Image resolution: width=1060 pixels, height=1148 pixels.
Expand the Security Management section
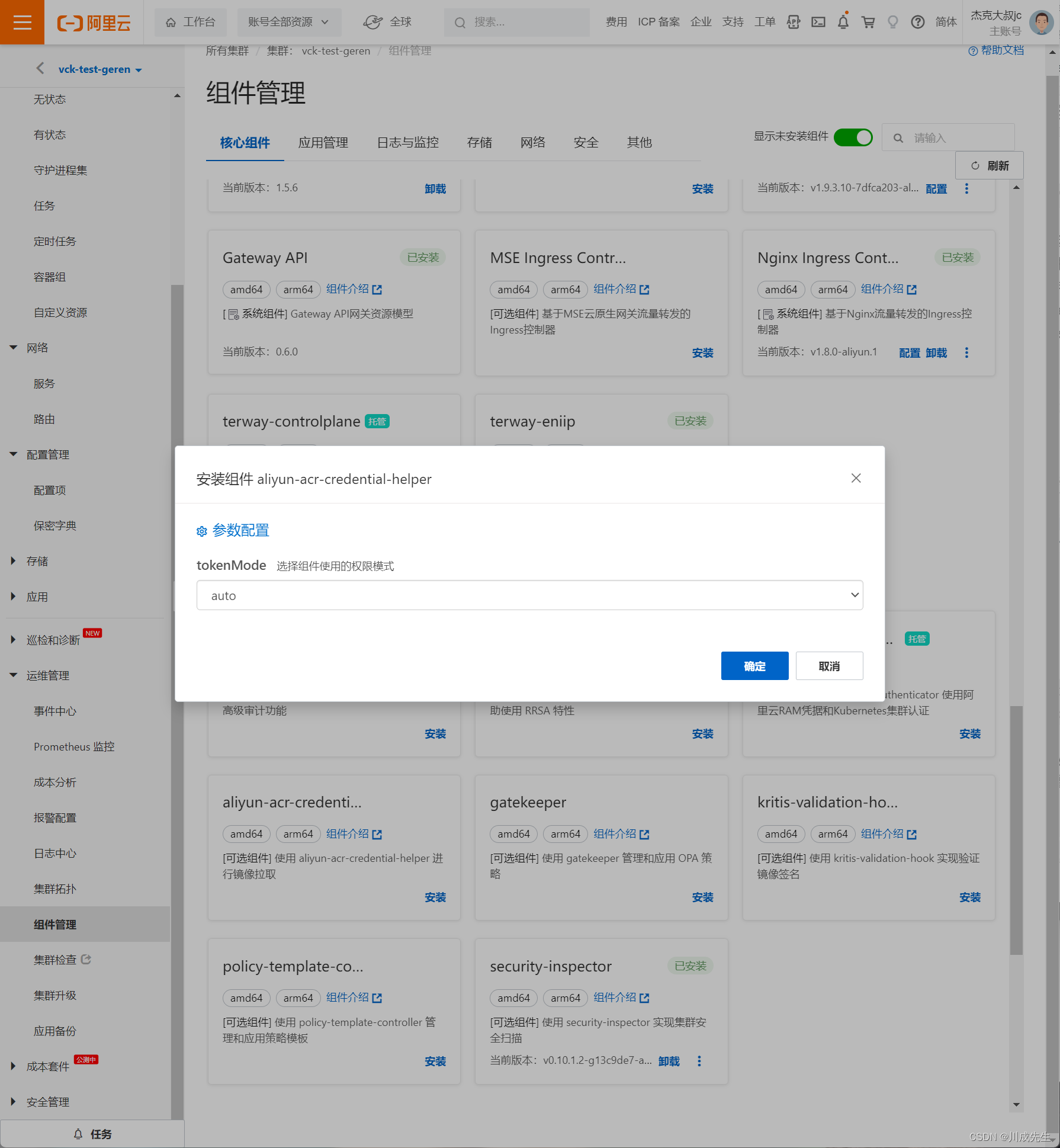pyautogui.click(x=13, y=1102)
